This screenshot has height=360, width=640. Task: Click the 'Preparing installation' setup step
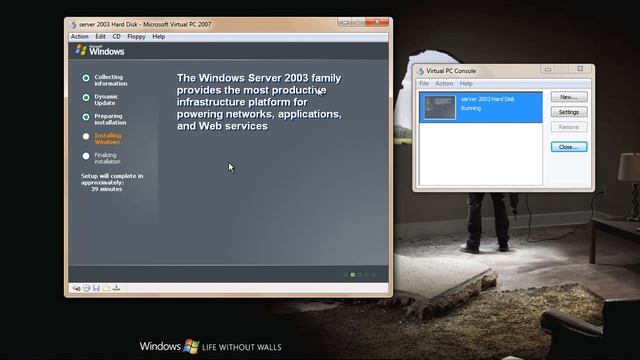click(x=110, y=119)
